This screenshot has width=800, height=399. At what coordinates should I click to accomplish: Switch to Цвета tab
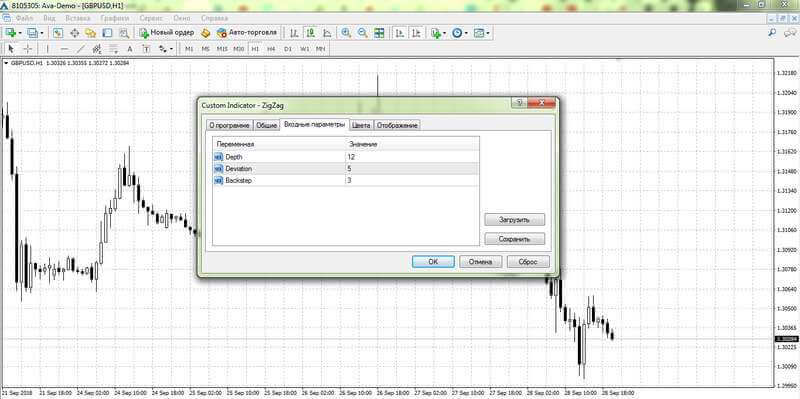point(361,126)
